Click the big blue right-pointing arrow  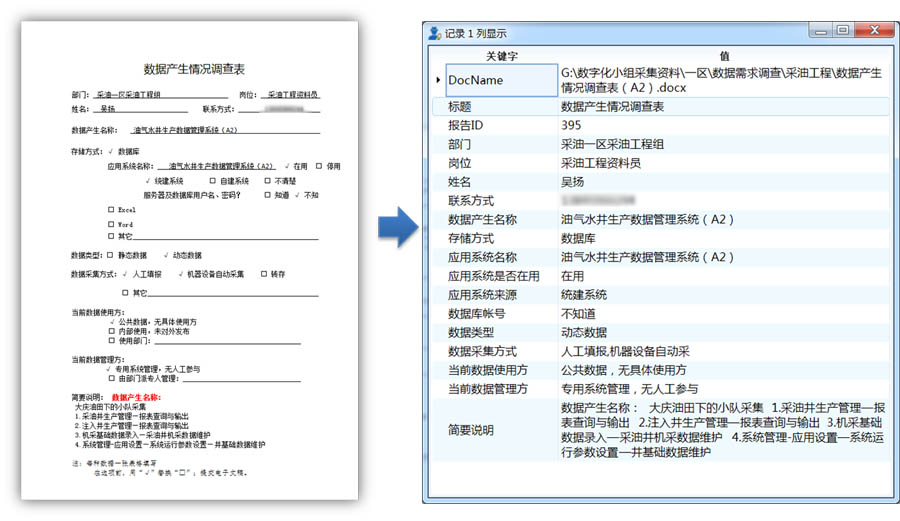tap(398, 227)
